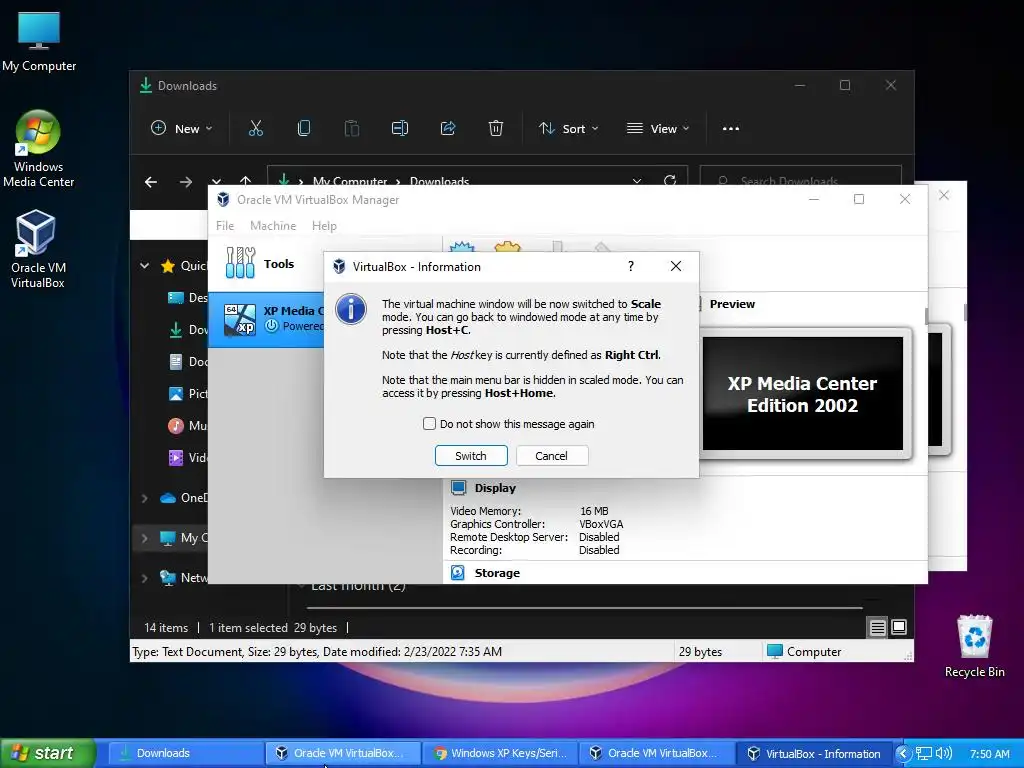Click the Rename icon in Downloads toolbar
The width and height of the screenshot is (1024, 768).
400,129
